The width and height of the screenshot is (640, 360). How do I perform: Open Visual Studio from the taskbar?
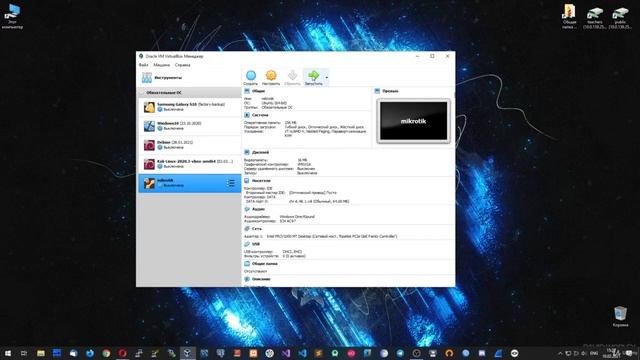point(286,353)
